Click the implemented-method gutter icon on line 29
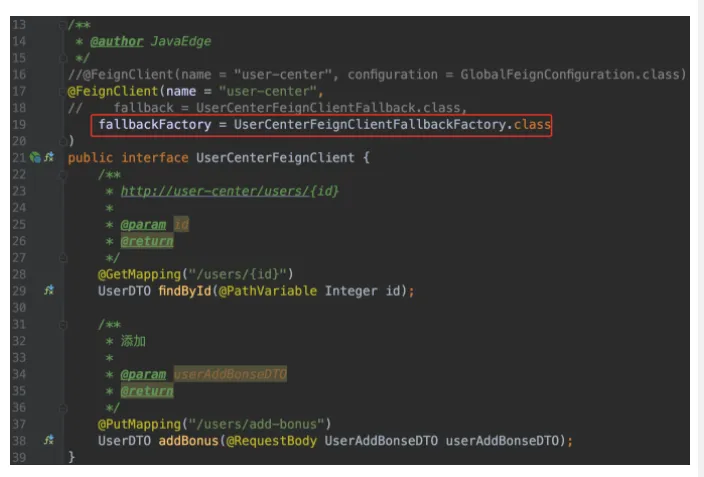The width and height of the screenshot is (704, 477). [x=49, y=291]
